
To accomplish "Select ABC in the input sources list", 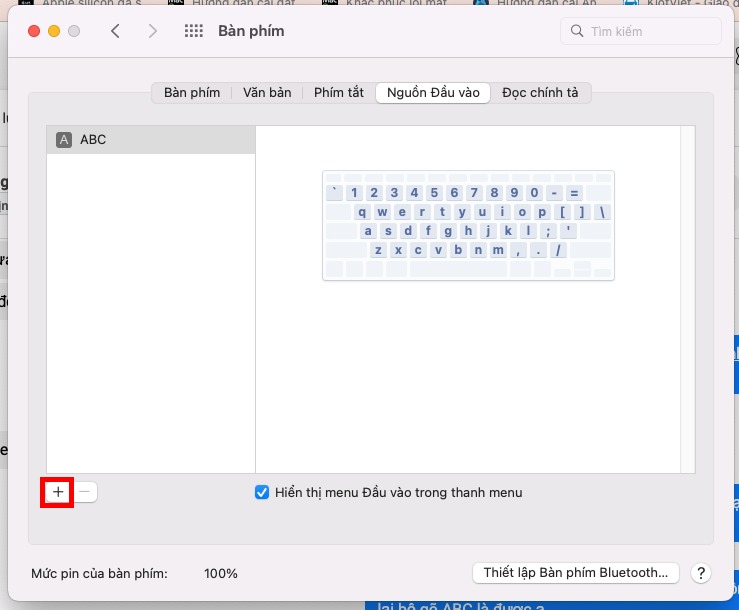I will tap(151, 140).
